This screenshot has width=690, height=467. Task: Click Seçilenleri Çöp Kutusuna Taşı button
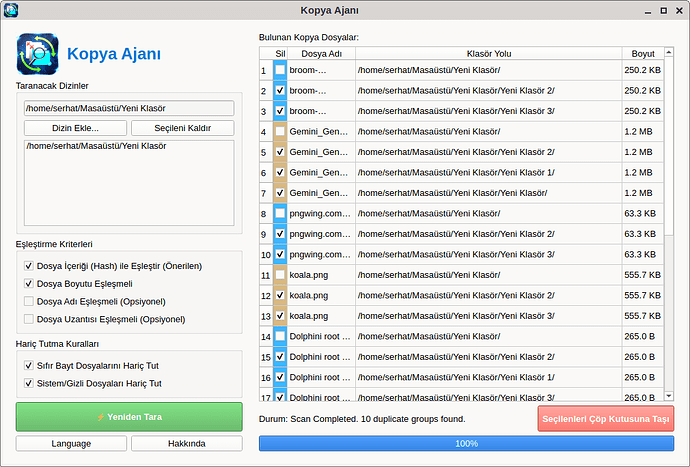coord(605,418)
